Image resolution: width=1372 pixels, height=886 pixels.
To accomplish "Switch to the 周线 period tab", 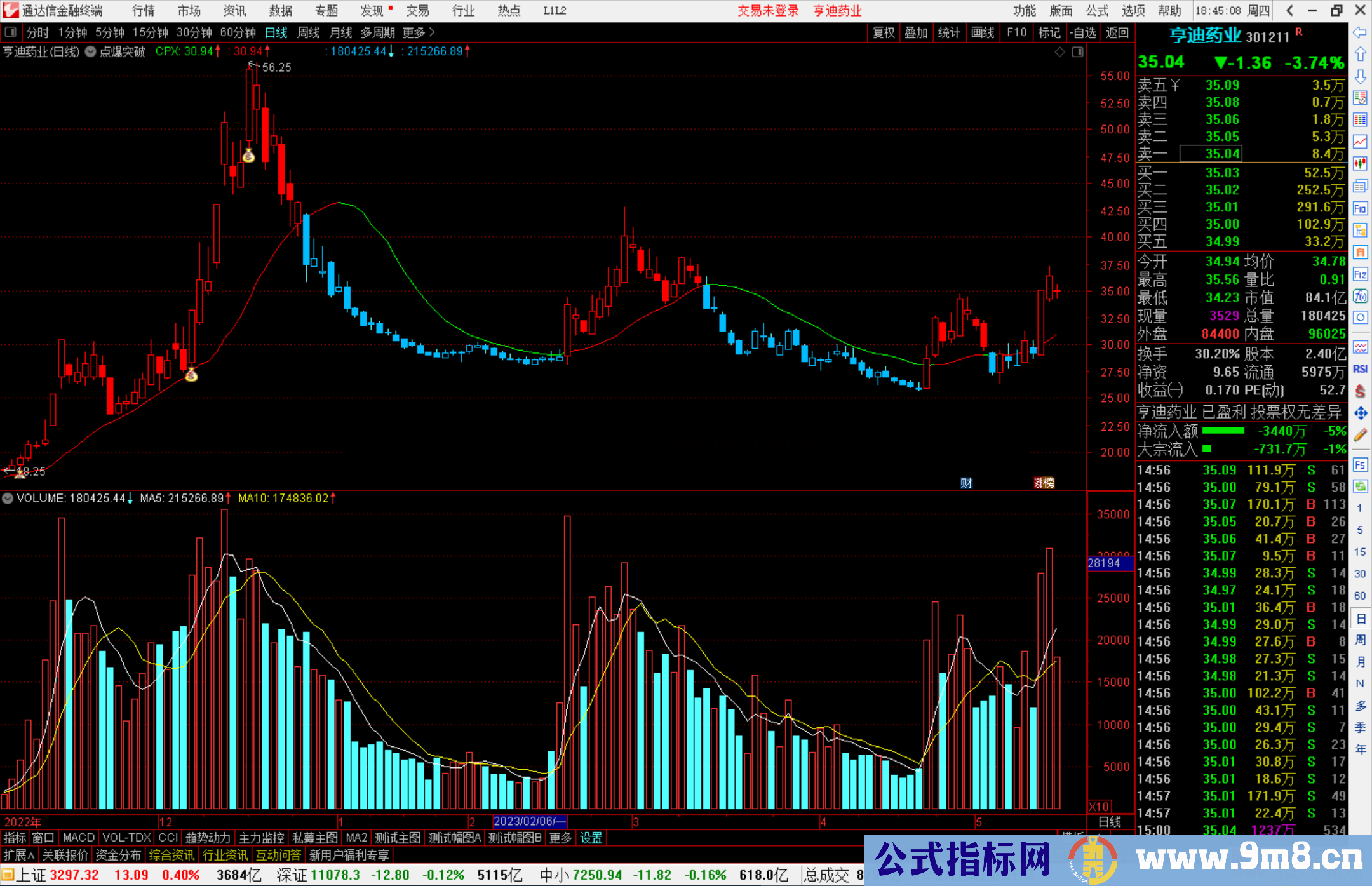I will point(309,32).
